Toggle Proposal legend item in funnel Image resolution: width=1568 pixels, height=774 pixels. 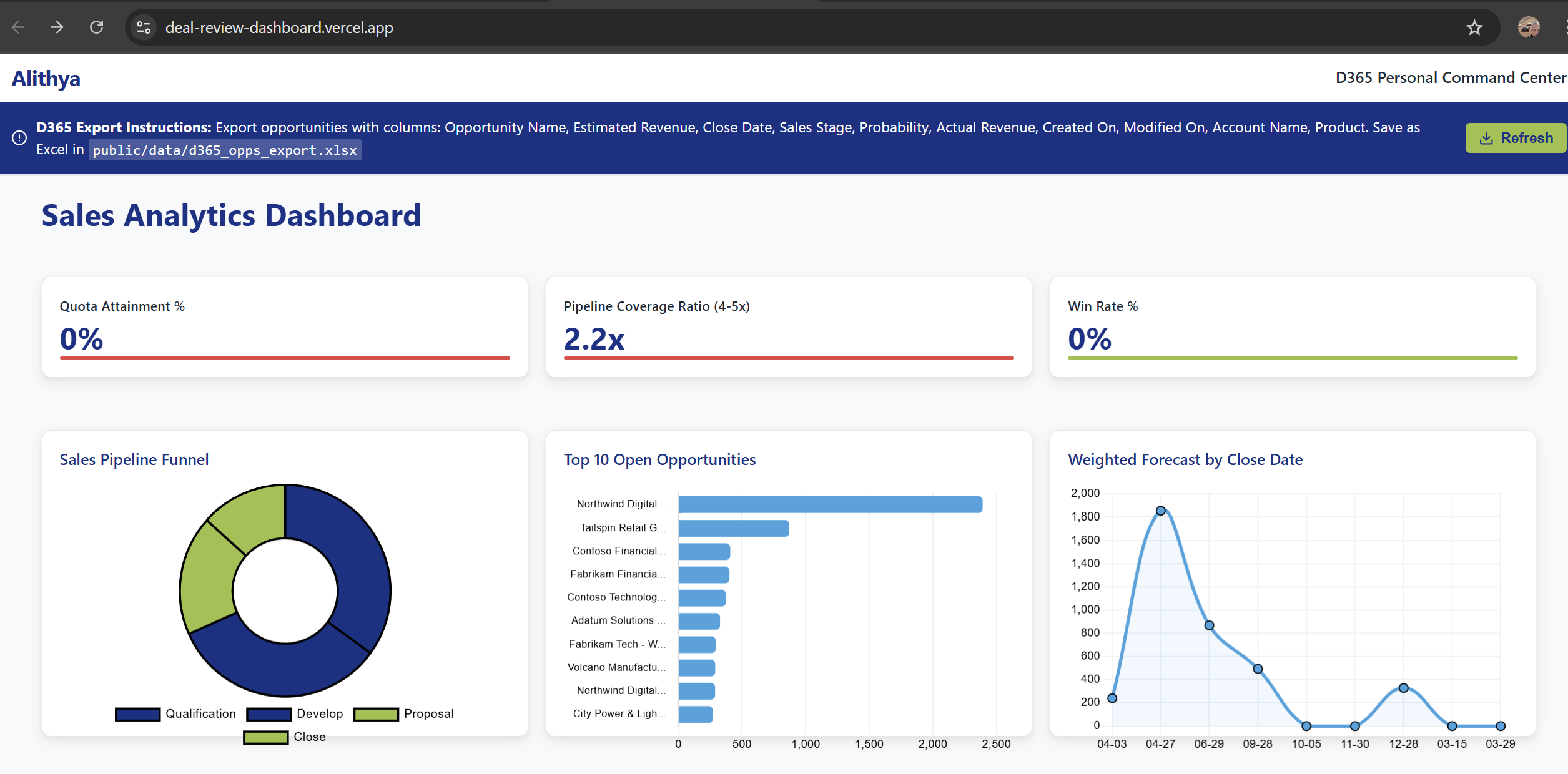[x=376, y=714]
